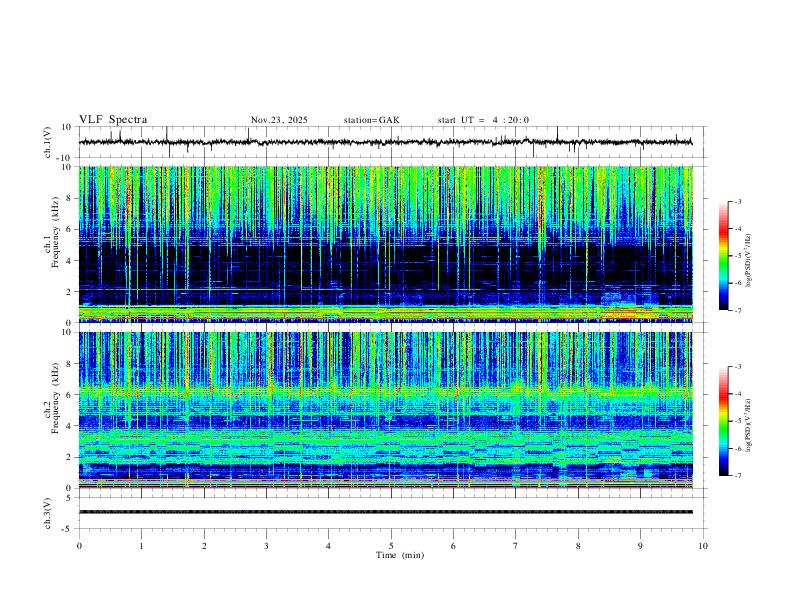The width and height of the screenshot is (792, 612).
Task: Click the '-7' label on ch.2 colorbar
Action: 737,475
